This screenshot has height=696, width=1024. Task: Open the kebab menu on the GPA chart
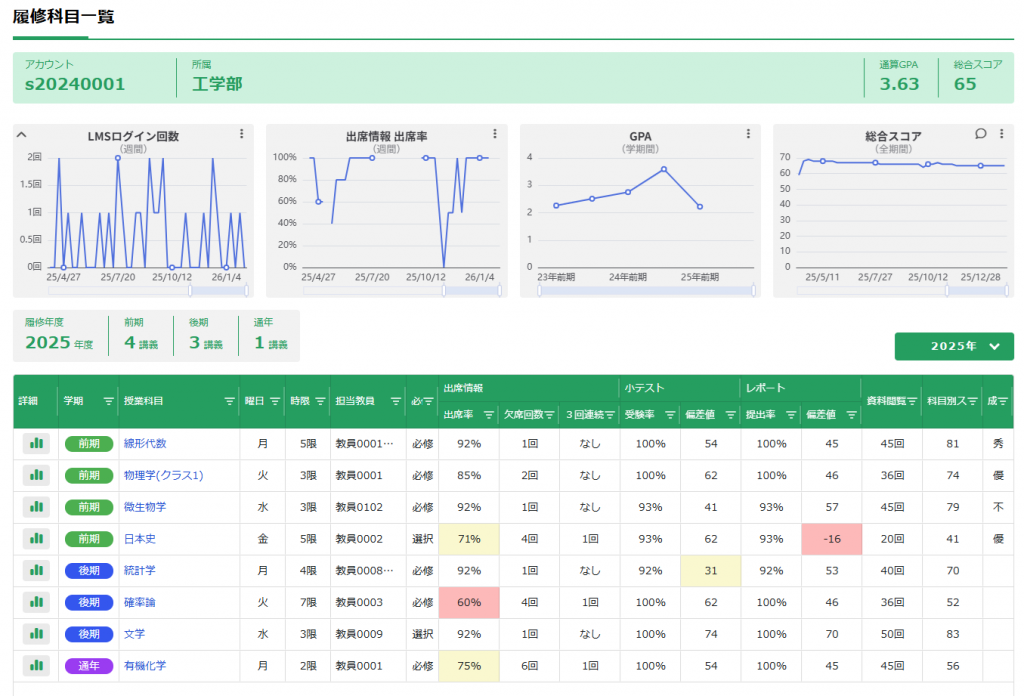(x=748, y=134)
